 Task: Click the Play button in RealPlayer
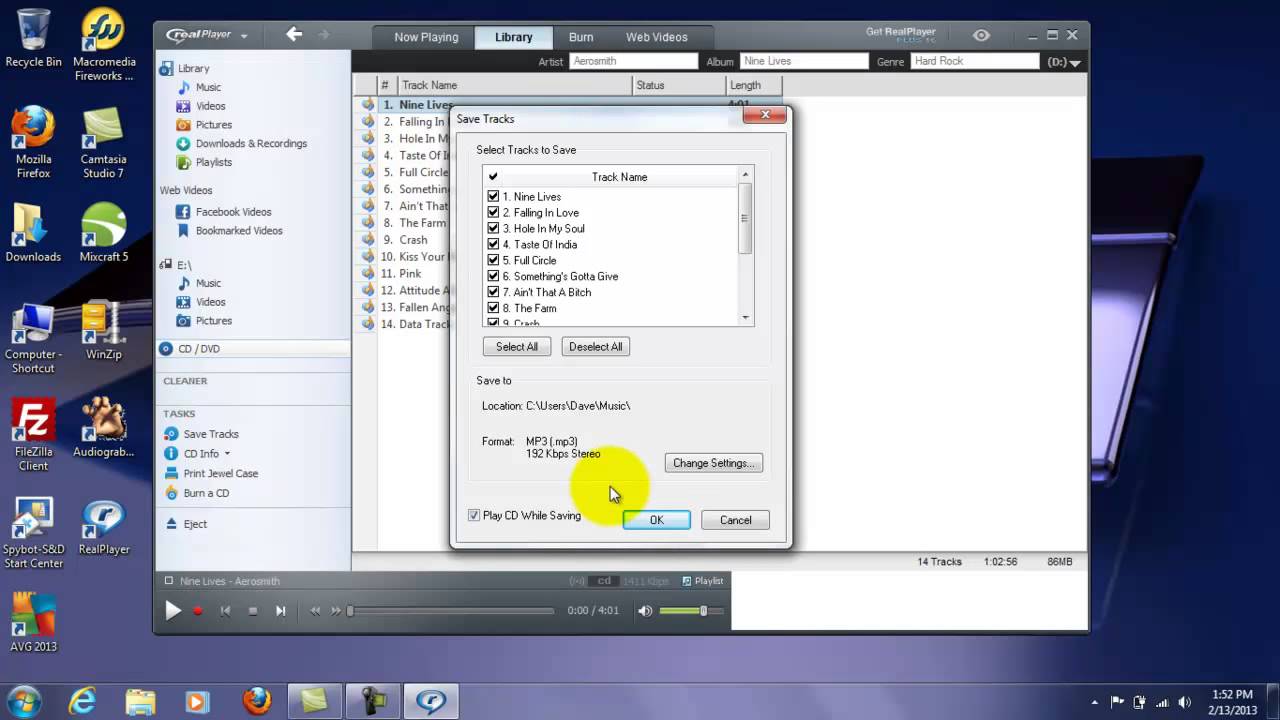click(173, 611)
